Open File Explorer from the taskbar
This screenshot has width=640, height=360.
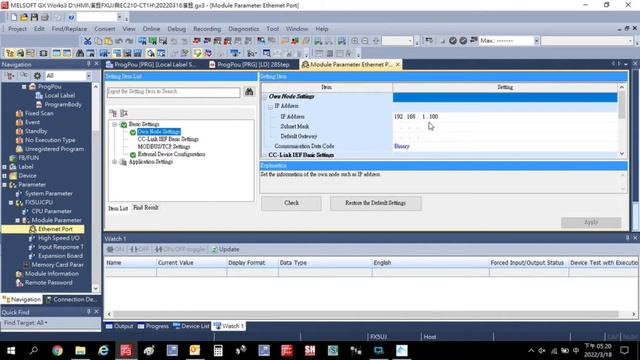80,350
